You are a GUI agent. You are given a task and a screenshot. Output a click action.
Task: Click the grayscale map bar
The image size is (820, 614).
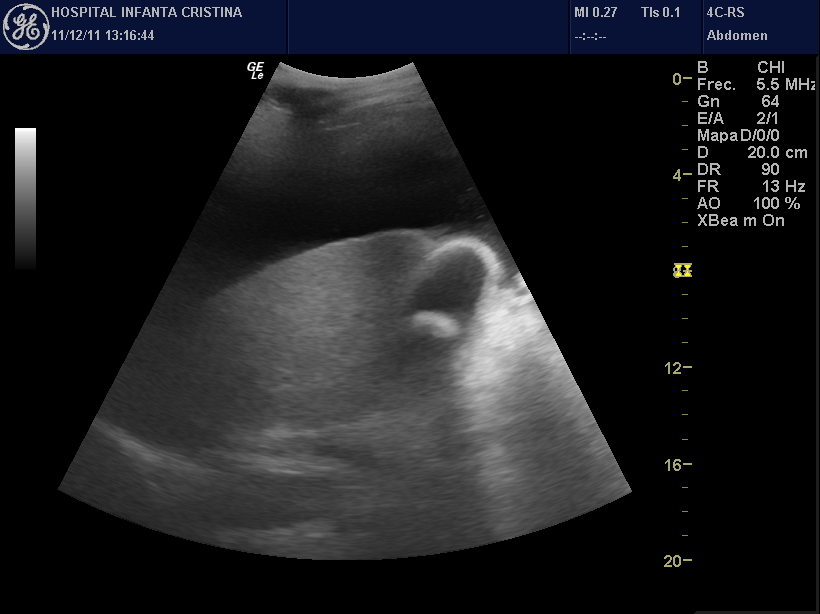tap(26, 198)
